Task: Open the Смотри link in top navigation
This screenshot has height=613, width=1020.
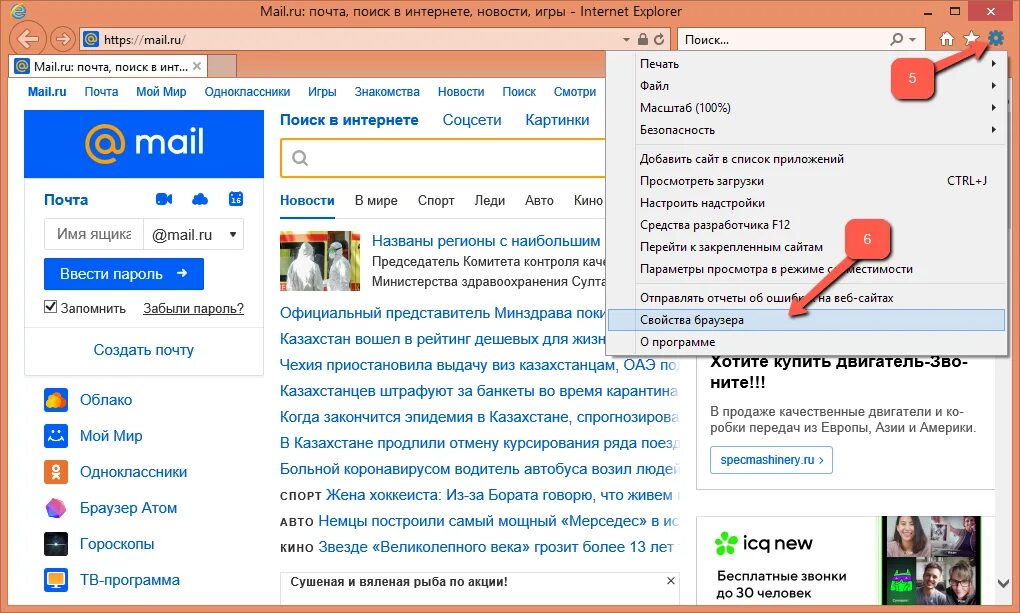Action: tap(575, 92)
